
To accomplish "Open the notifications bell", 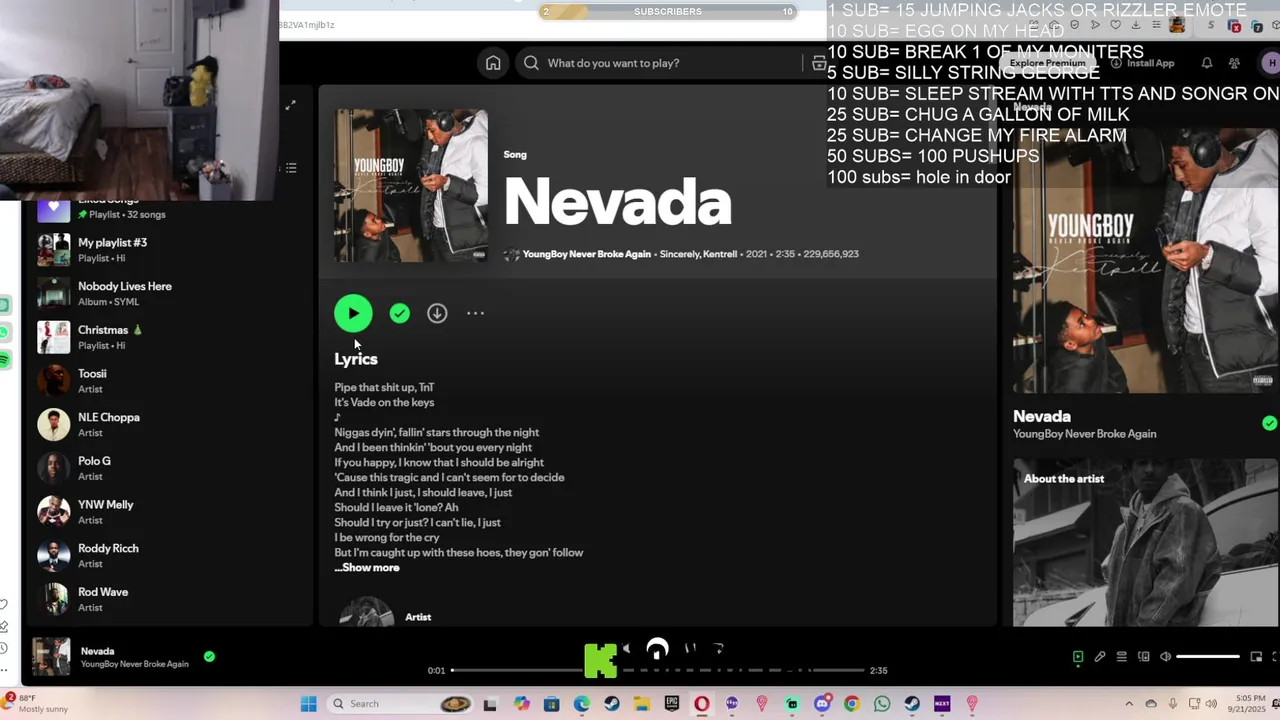I will (x=1207, y=63).
